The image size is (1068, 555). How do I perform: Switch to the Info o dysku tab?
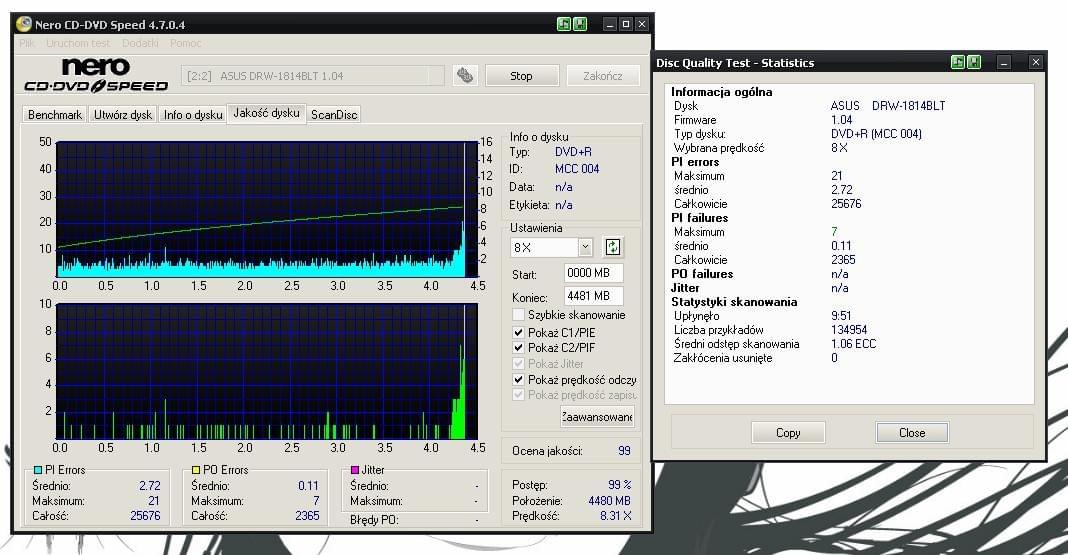(x=193, y=114)
